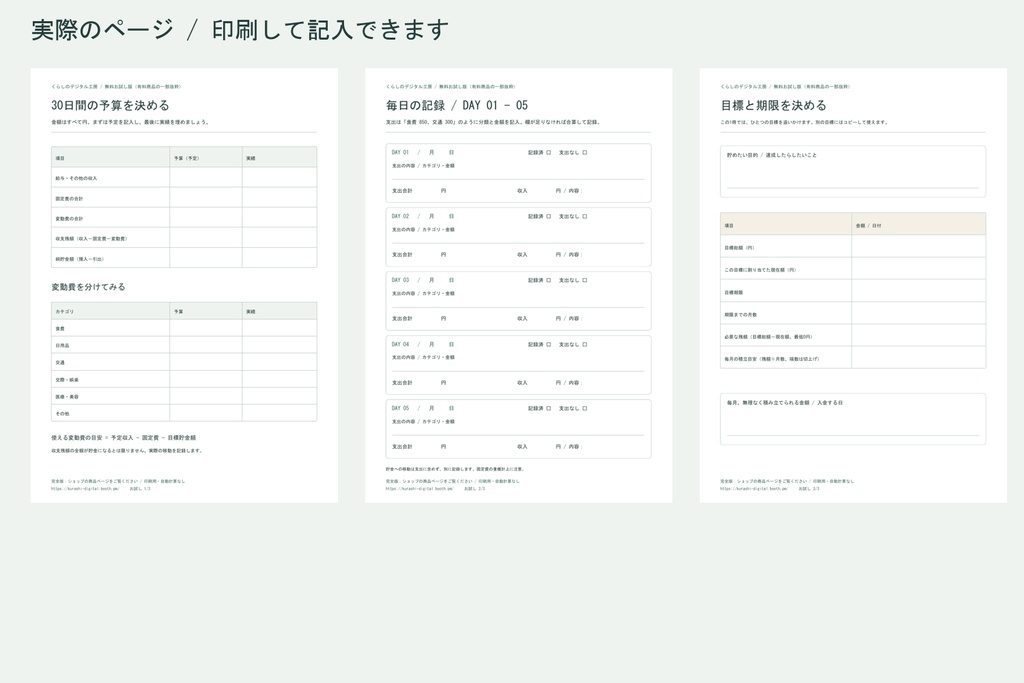Click the 金額はすべて円 instruction line
The image size is (1024, 683).
click(130, 122)
